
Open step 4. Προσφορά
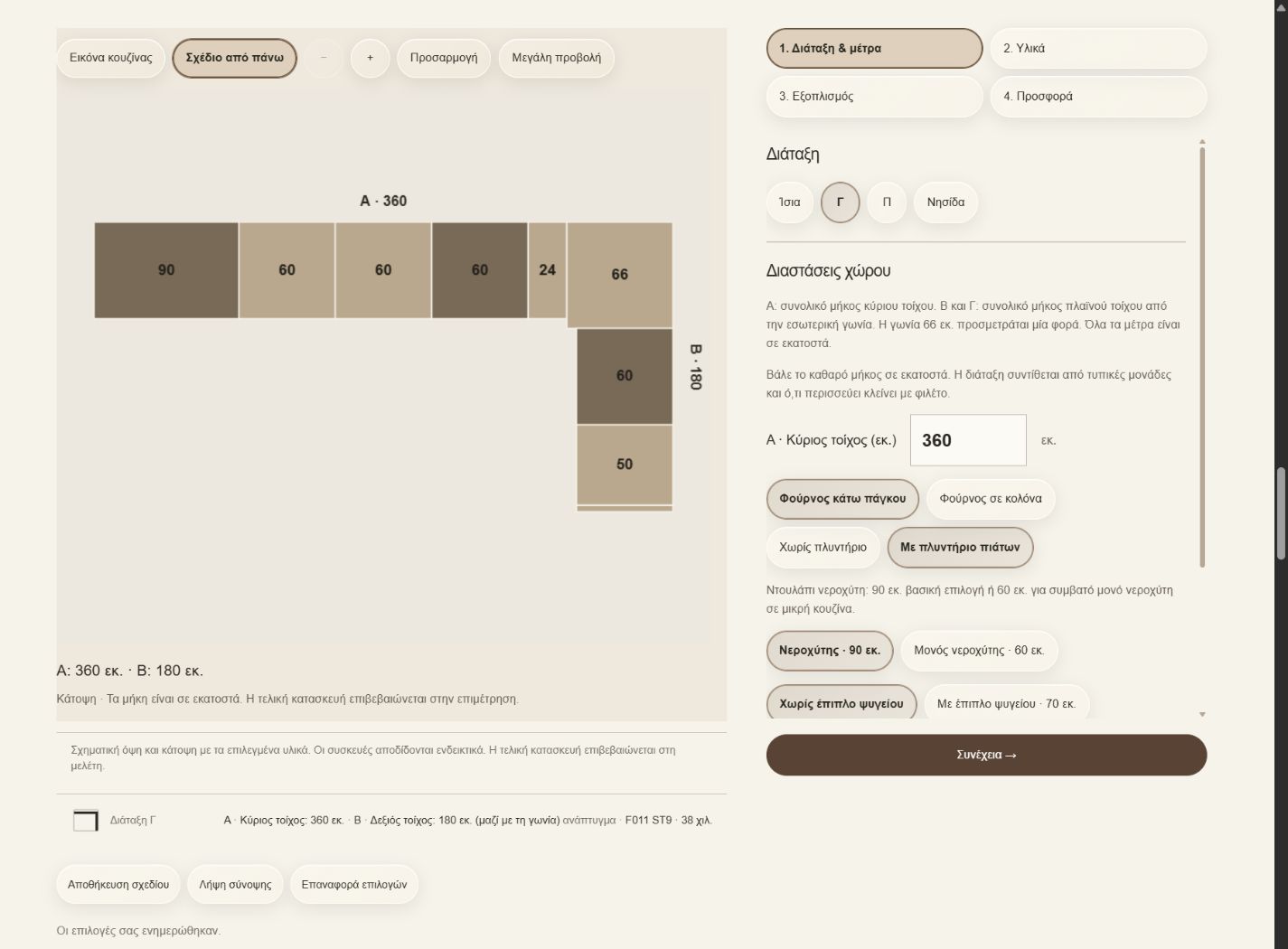point(1098,97)
